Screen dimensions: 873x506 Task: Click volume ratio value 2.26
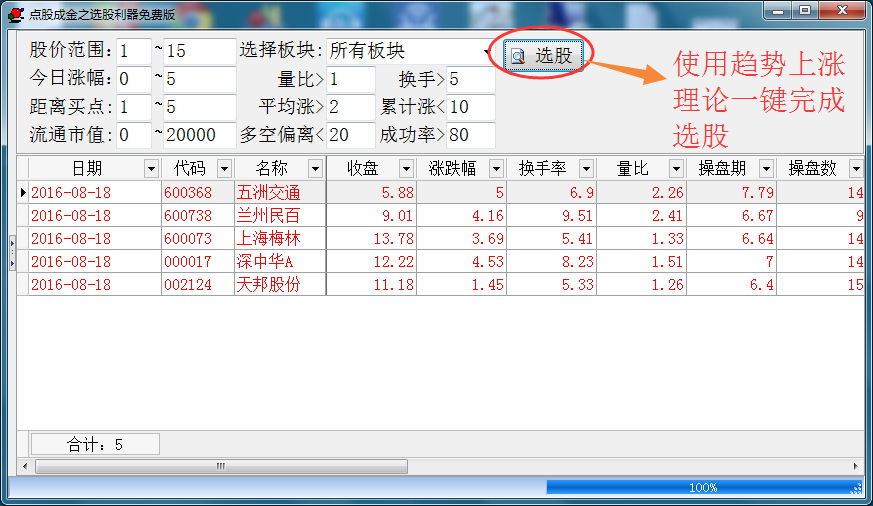[x=668, y=193]
